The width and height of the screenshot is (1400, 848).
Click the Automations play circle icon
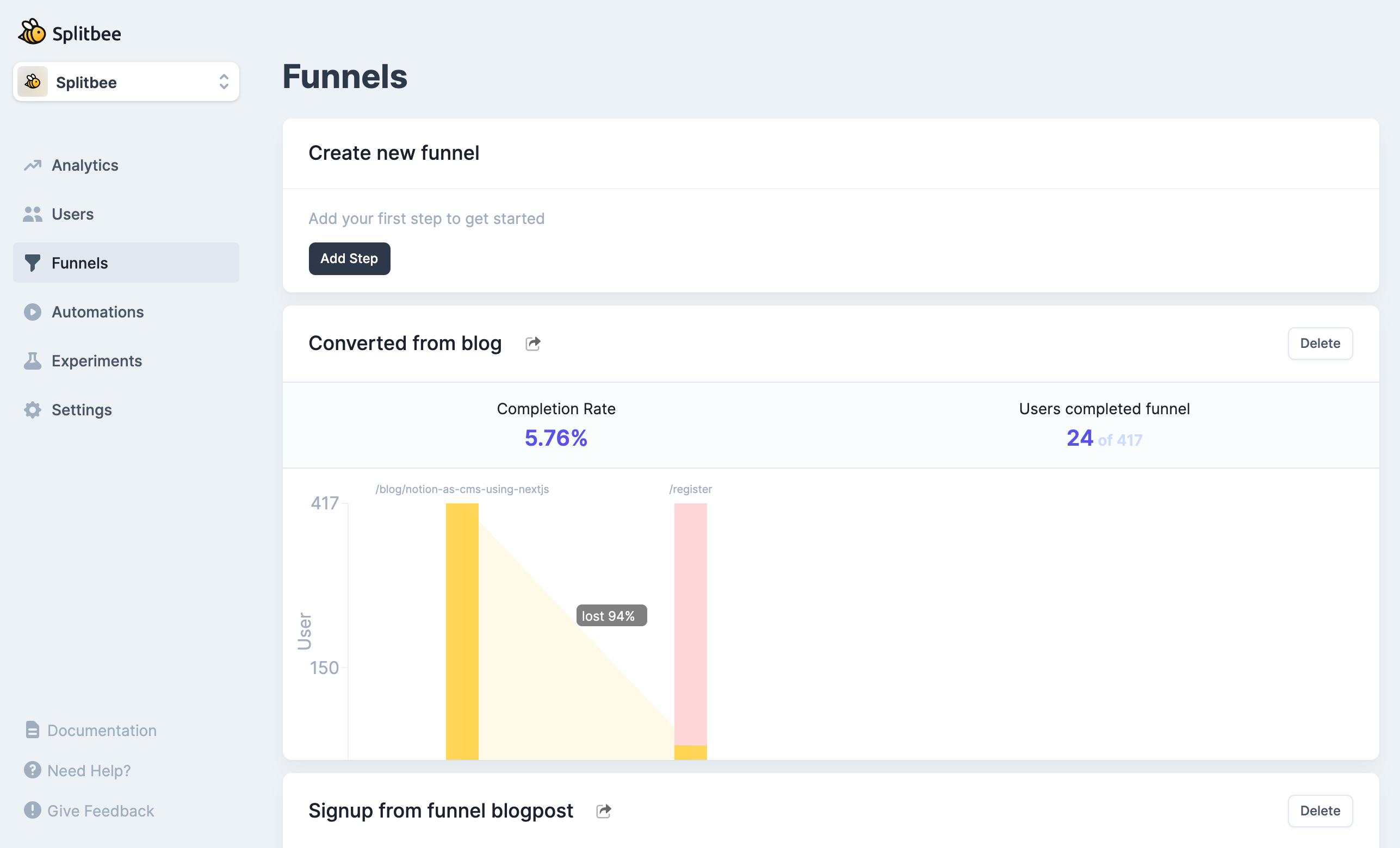coord(33,312)
